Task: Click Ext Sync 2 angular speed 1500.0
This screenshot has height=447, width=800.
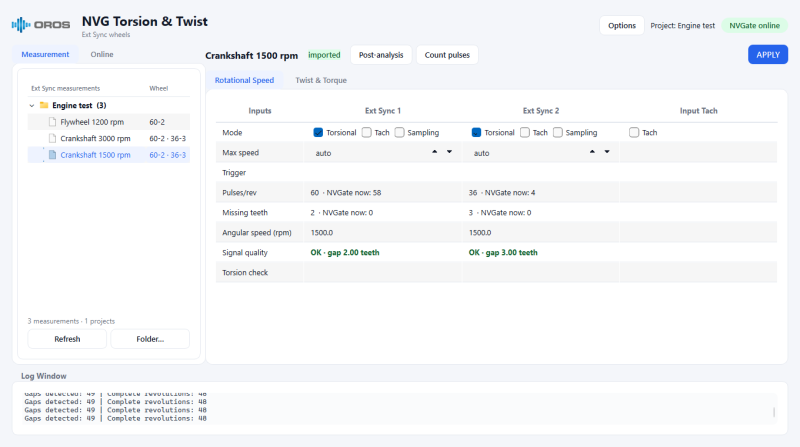Action: coord(480,232)
